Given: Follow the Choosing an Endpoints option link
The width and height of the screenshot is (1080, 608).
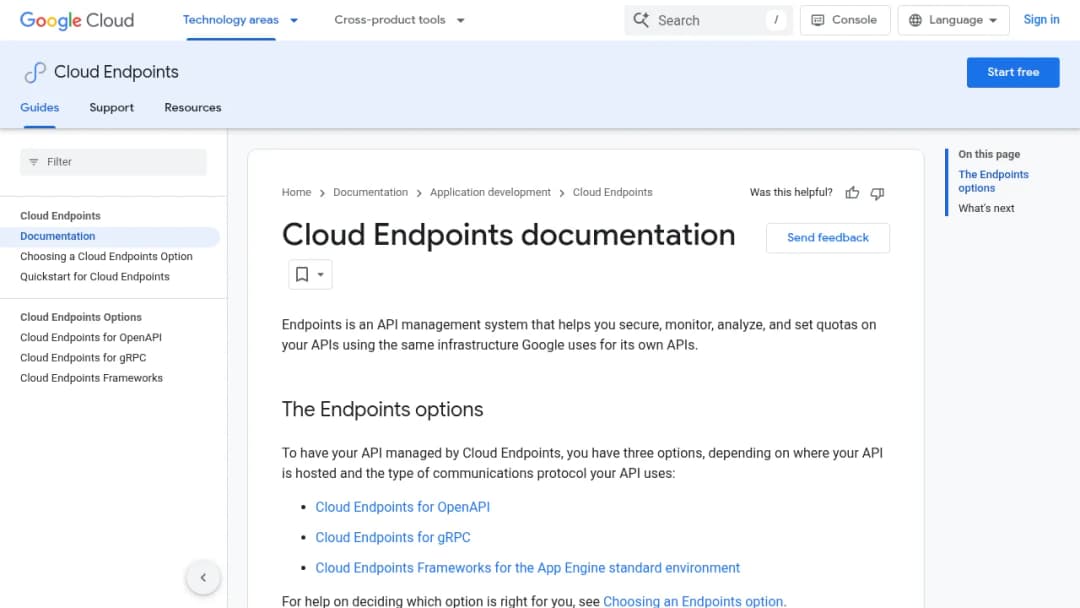Looking at the screenshot, I should (694, 601).
